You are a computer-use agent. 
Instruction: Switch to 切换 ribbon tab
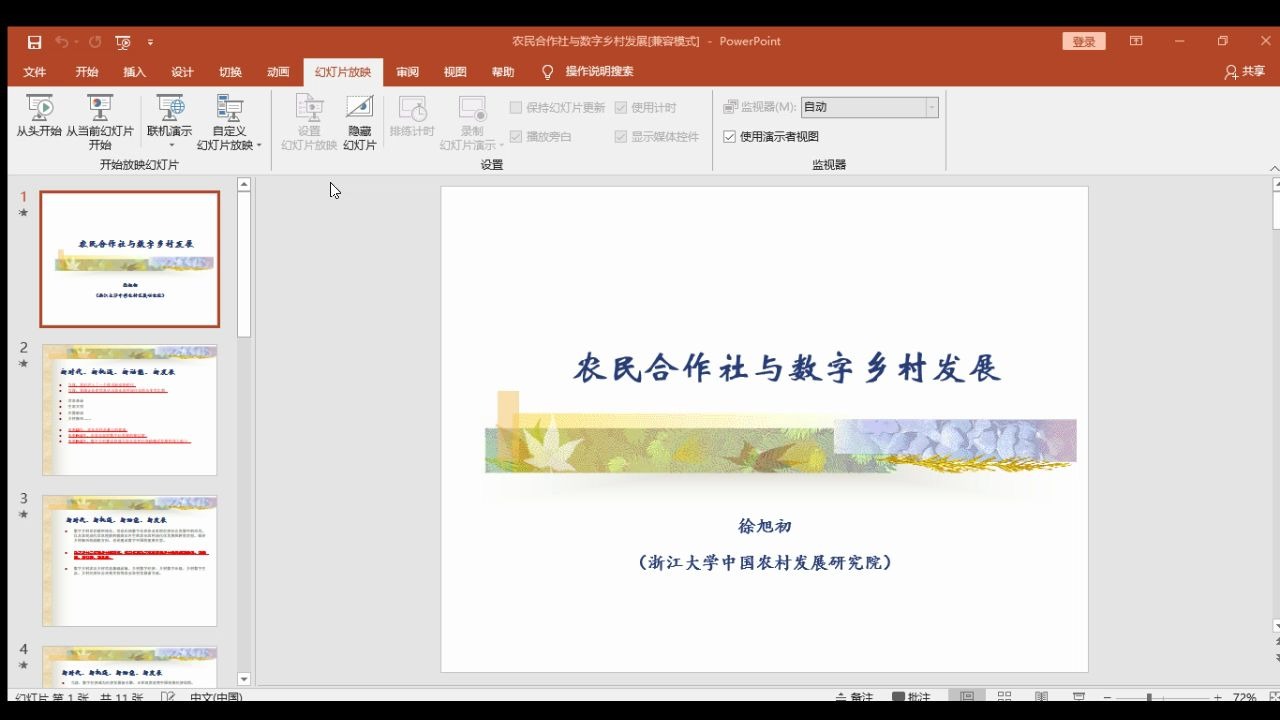[231, 72]
